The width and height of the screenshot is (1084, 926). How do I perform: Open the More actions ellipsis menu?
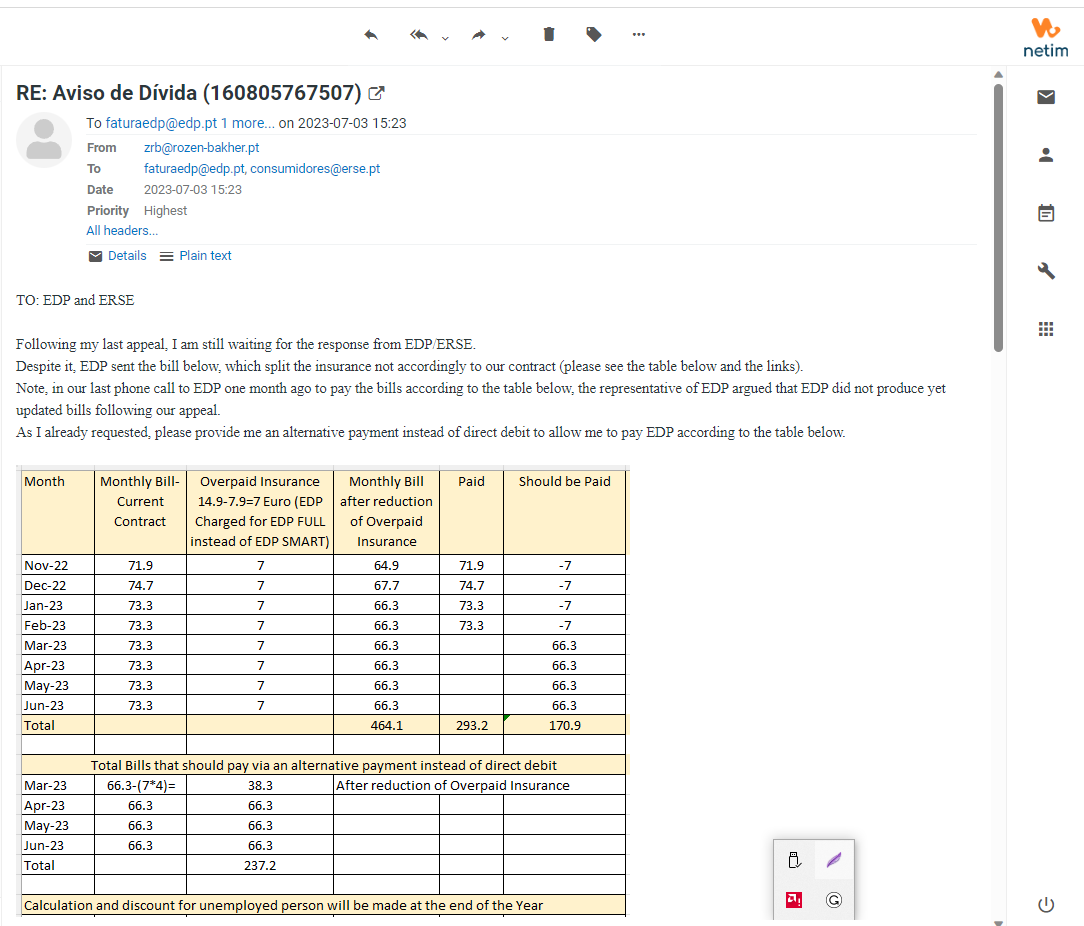tap(639, 34)
